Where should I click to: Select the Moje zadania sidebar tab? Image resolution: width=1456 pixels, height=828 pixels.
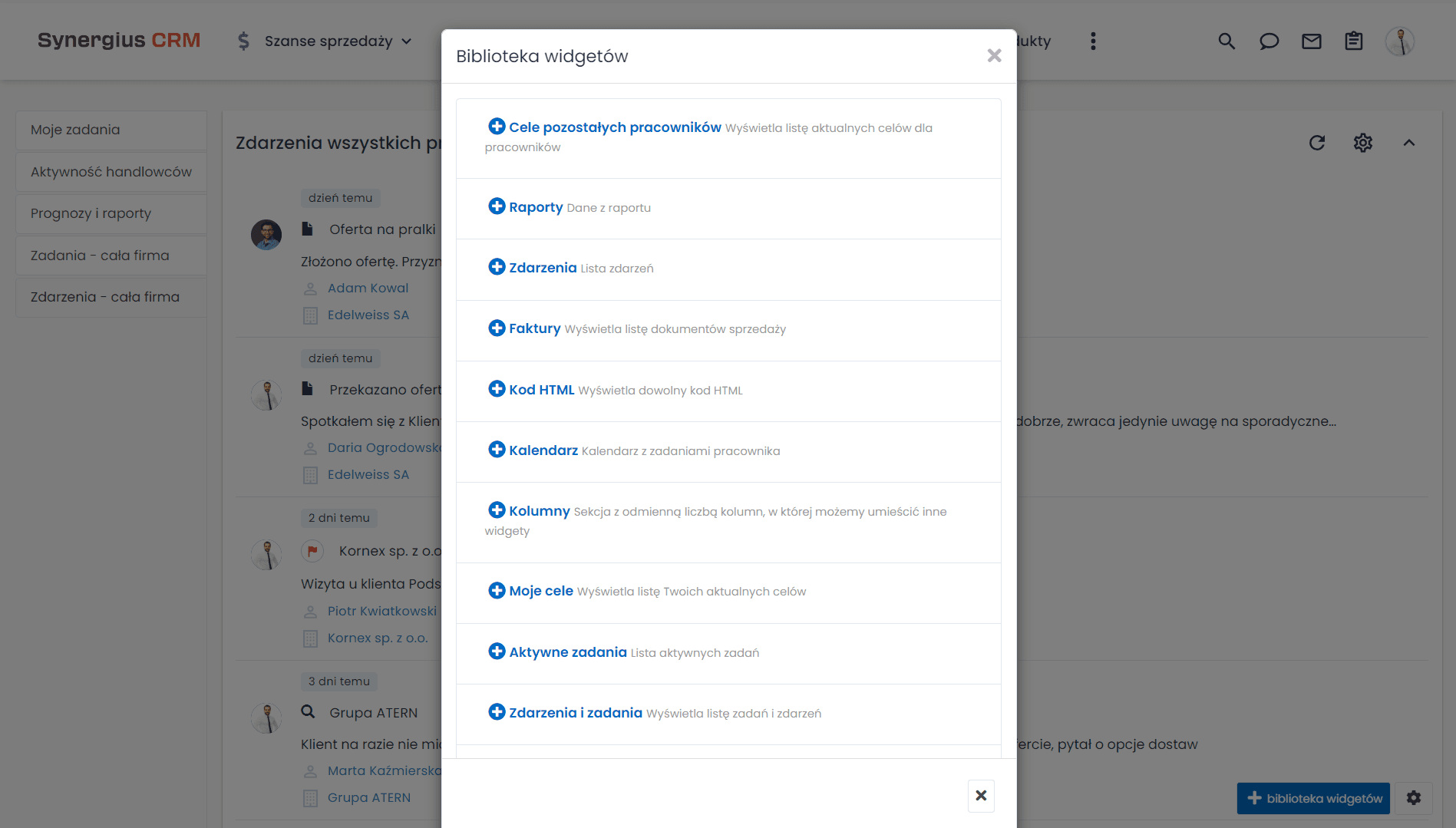coord(75,130)
